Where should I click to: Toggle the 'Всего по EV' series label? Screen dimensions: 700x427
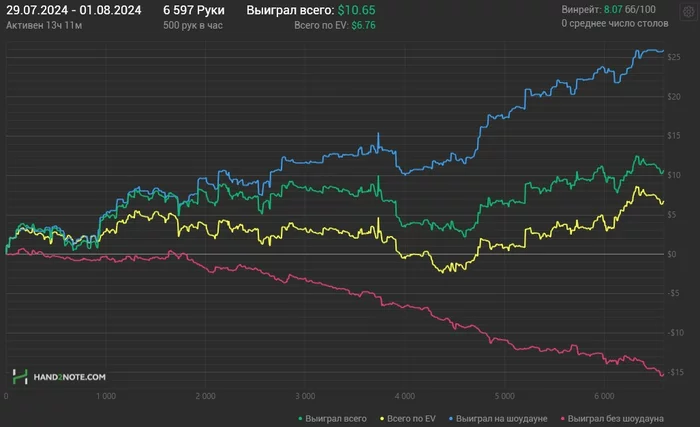point(411,417)
